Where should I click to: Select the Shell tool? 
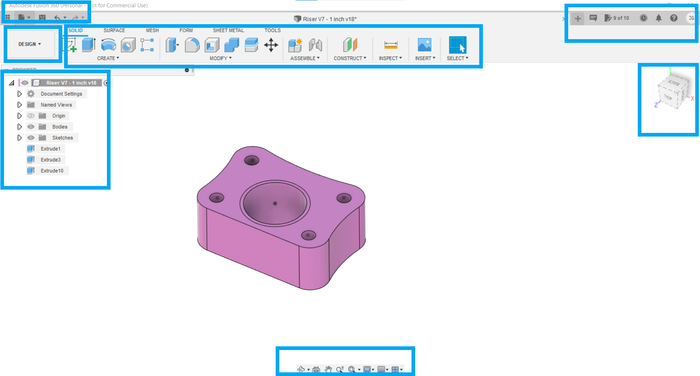(212, 45)
